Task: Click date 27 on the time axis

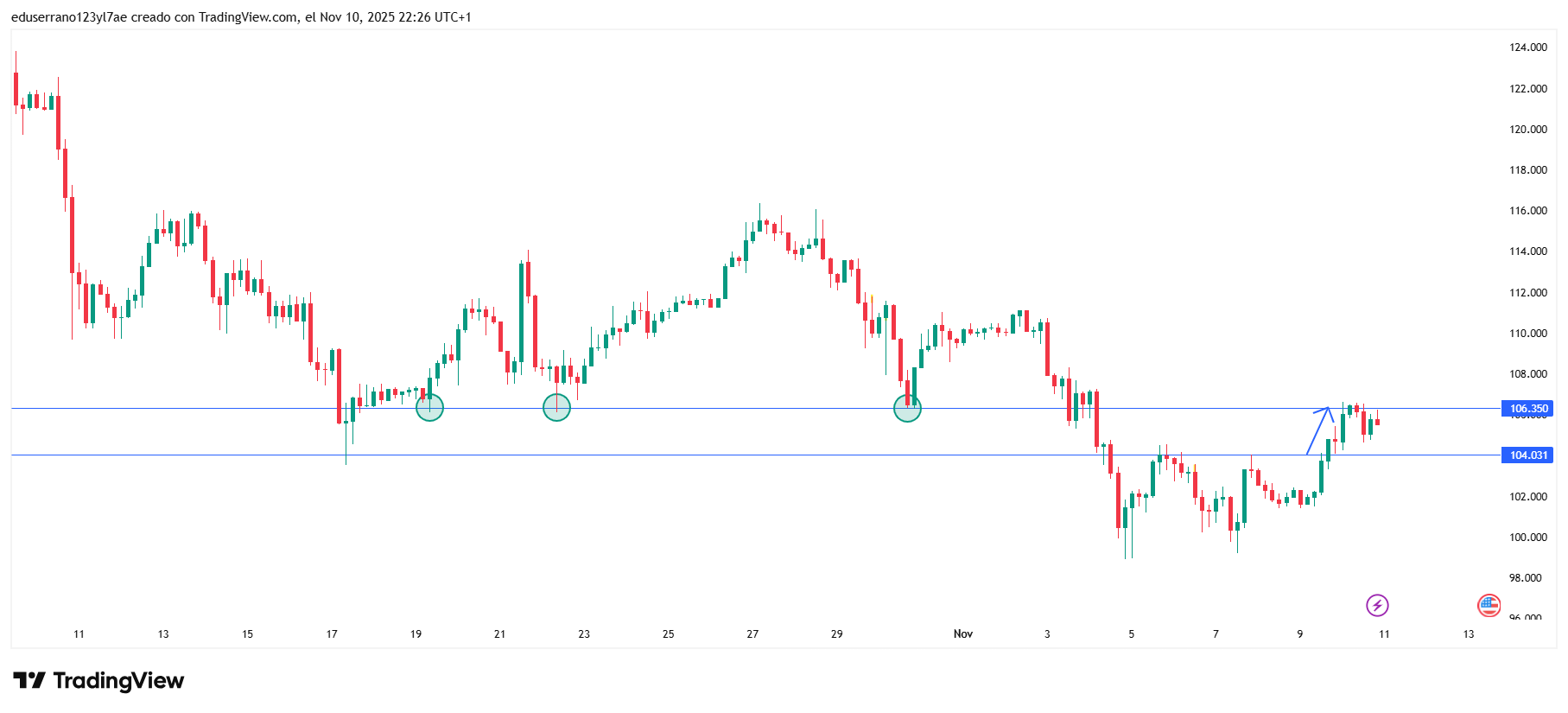Action: (x=752, y=634)
